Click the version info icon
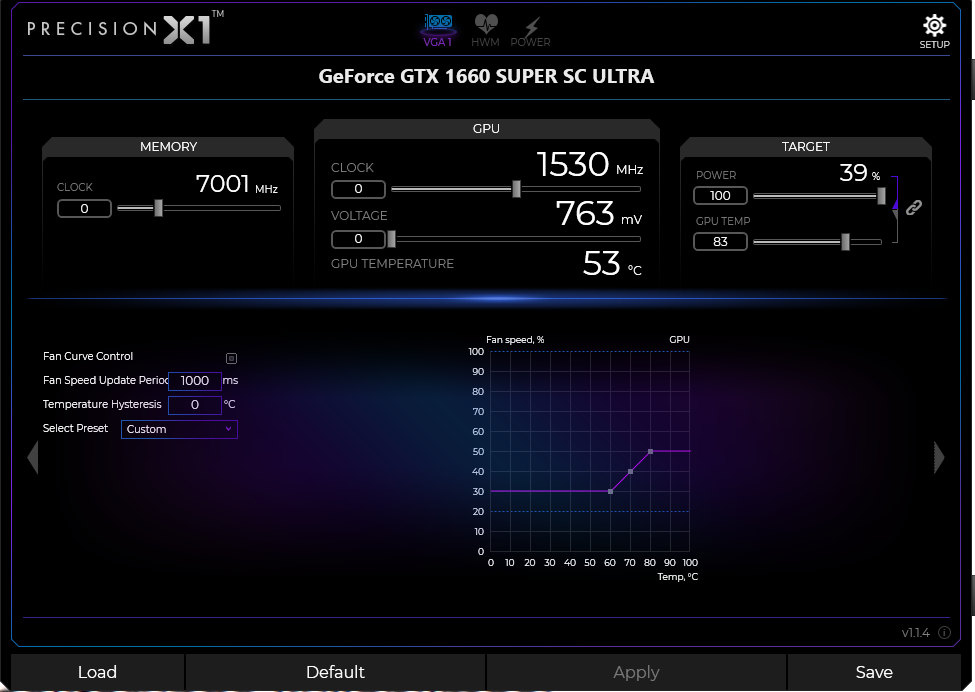The width and height of the screenshot is (975, 692). point(945,633)
